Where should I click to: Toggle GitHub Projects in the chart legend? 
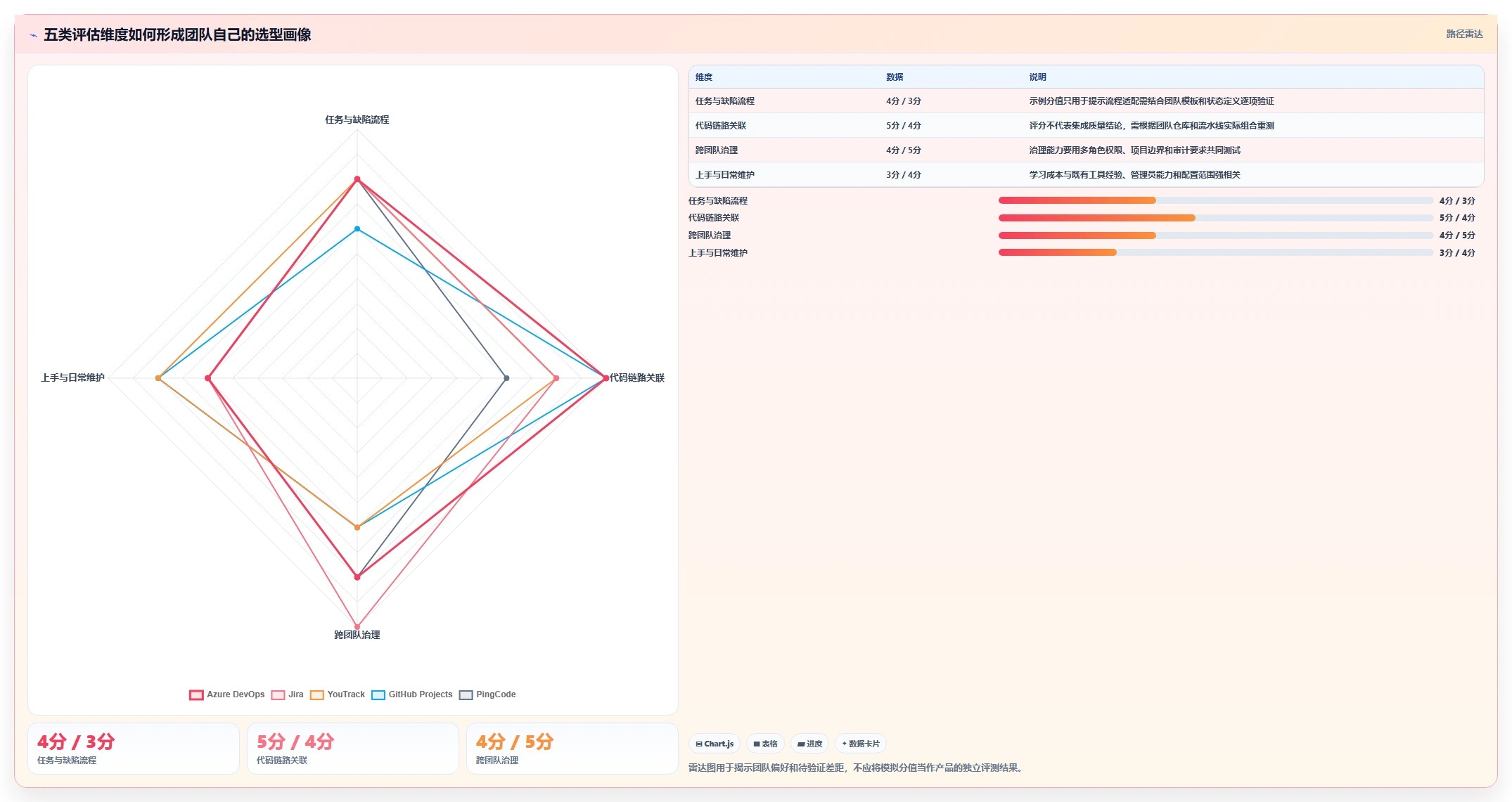coord(412,694)
